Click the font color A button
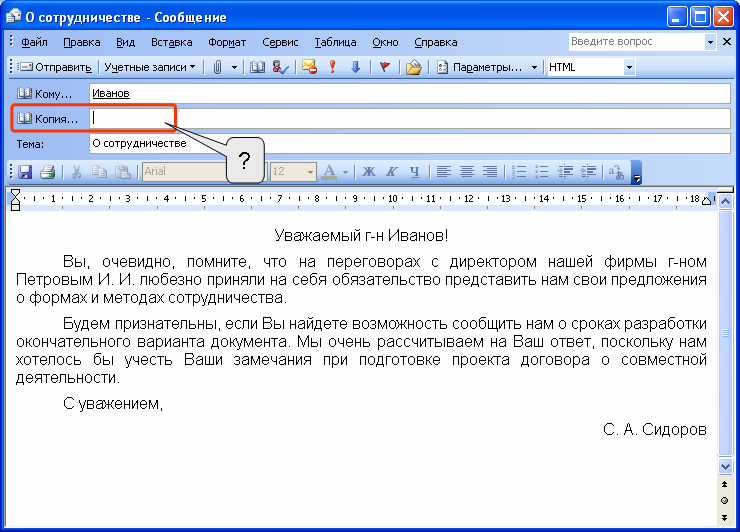This screenshot has height=532, width=740. pyautogui.click(x=329, y=172)
